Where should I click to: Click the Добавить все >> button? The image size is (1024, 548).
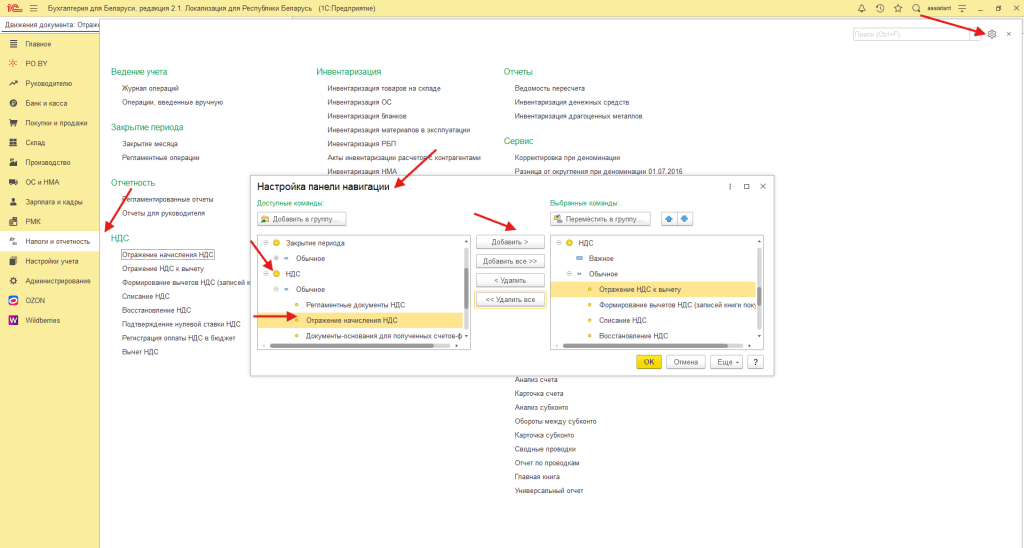click(510, 261)
